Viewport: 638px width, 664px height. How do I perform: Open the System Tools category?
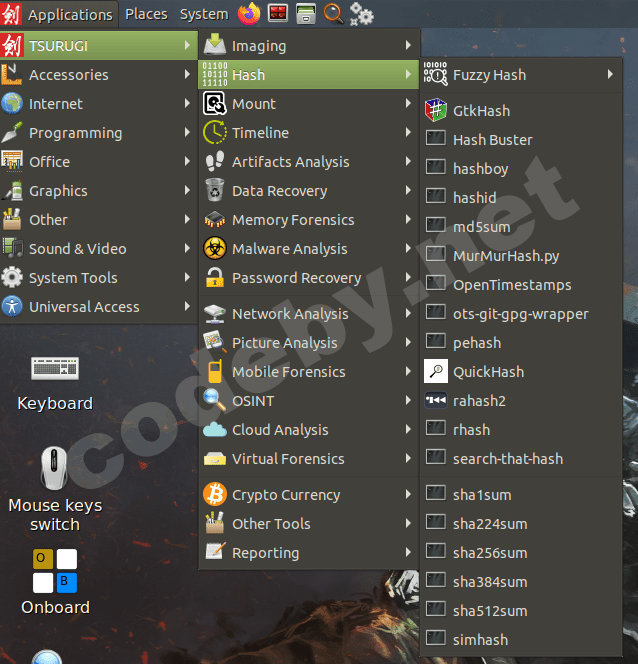pyautogui.click(x=99, y=277)
